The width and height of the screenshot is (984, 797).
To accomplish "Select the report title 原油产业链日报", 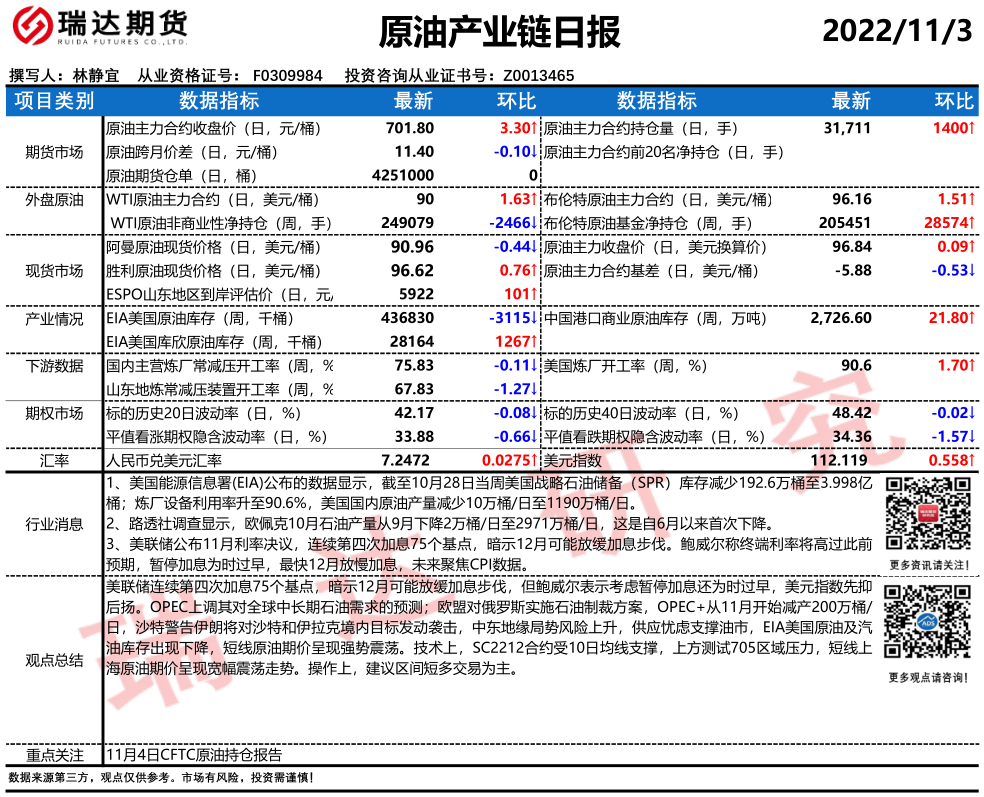I will [x=500, y=32].
